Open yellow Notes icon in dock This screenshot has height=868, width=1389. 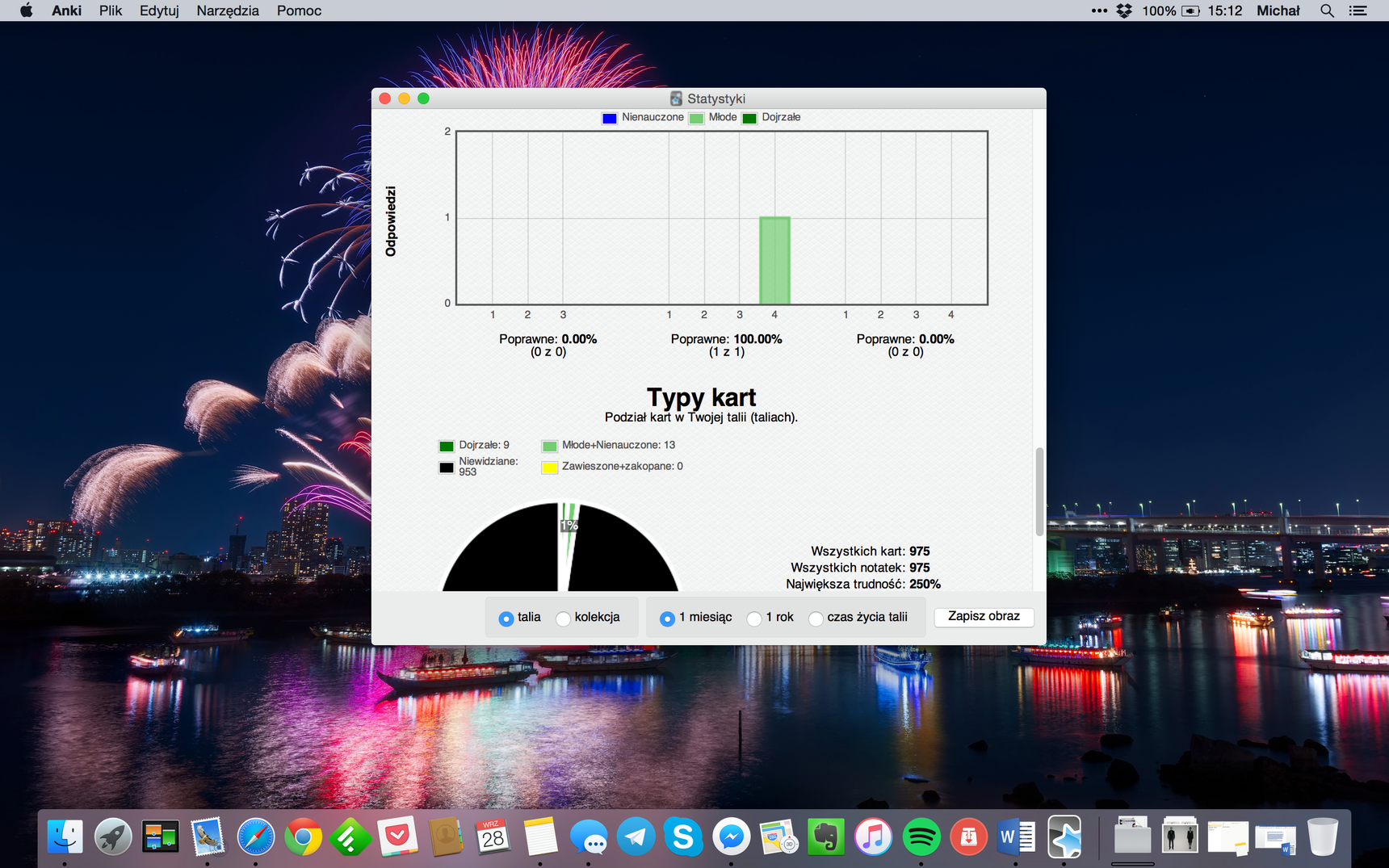(x=540, y=837)
